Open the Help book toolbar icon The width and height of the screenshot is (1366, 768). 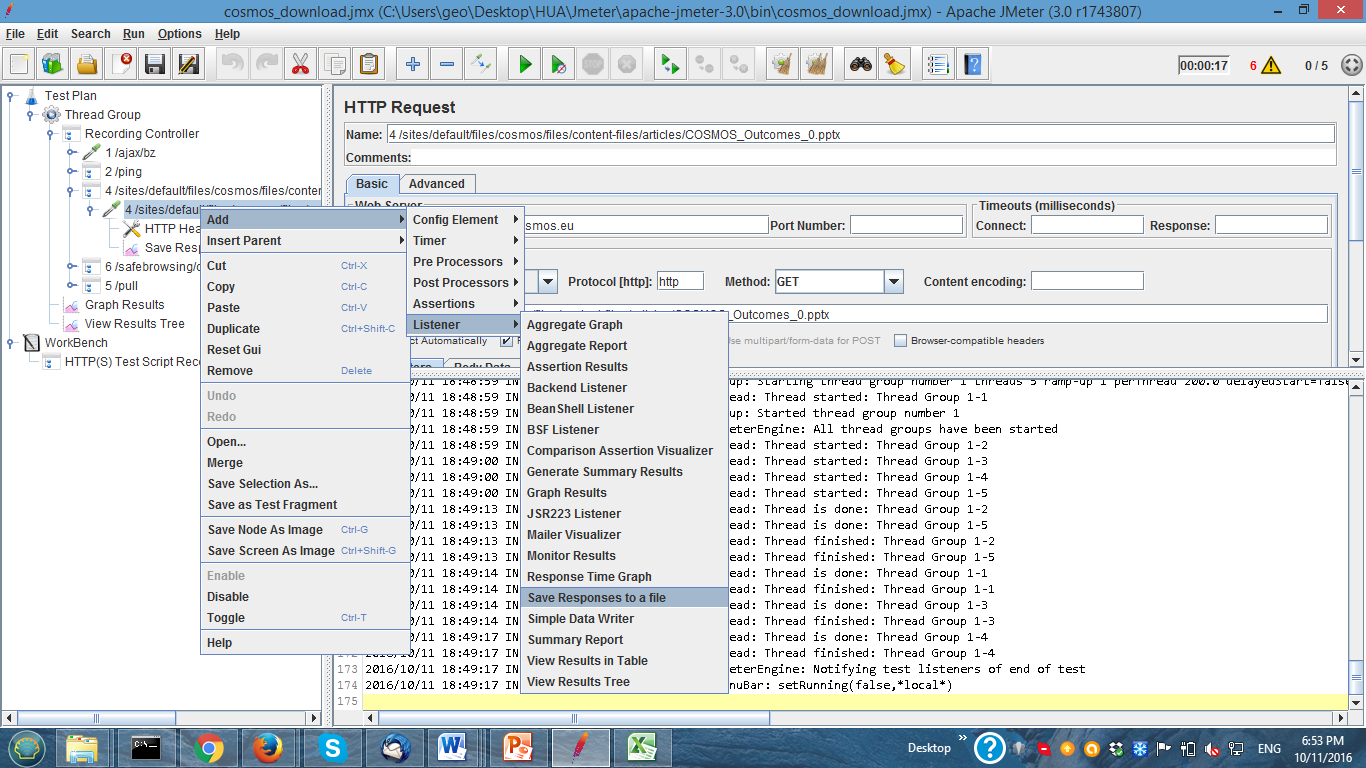pyautogui.click(x=972, y=65)
